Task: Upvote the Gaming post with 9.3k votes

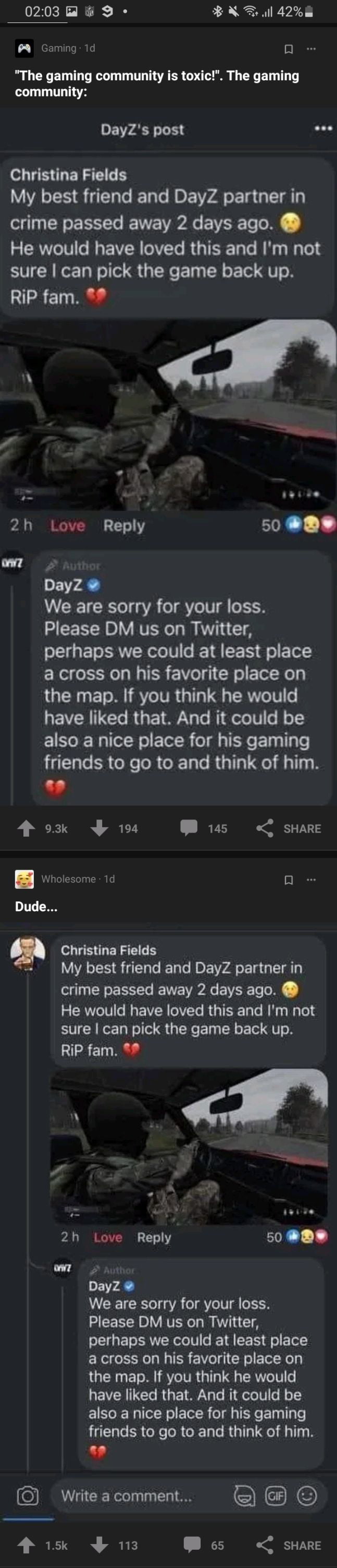Action: [x=26, y=828]
